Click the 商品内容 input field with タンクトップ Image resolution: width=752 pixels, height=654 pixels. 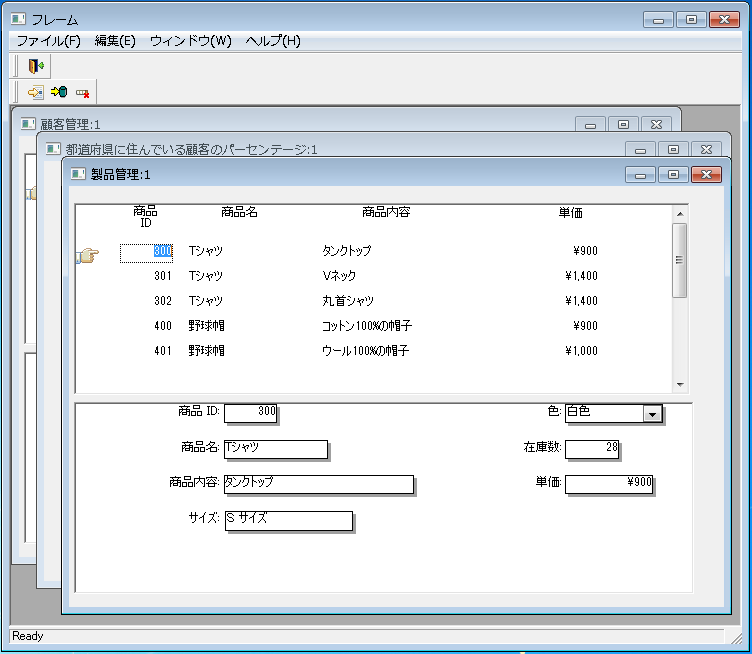click(319, 484)
